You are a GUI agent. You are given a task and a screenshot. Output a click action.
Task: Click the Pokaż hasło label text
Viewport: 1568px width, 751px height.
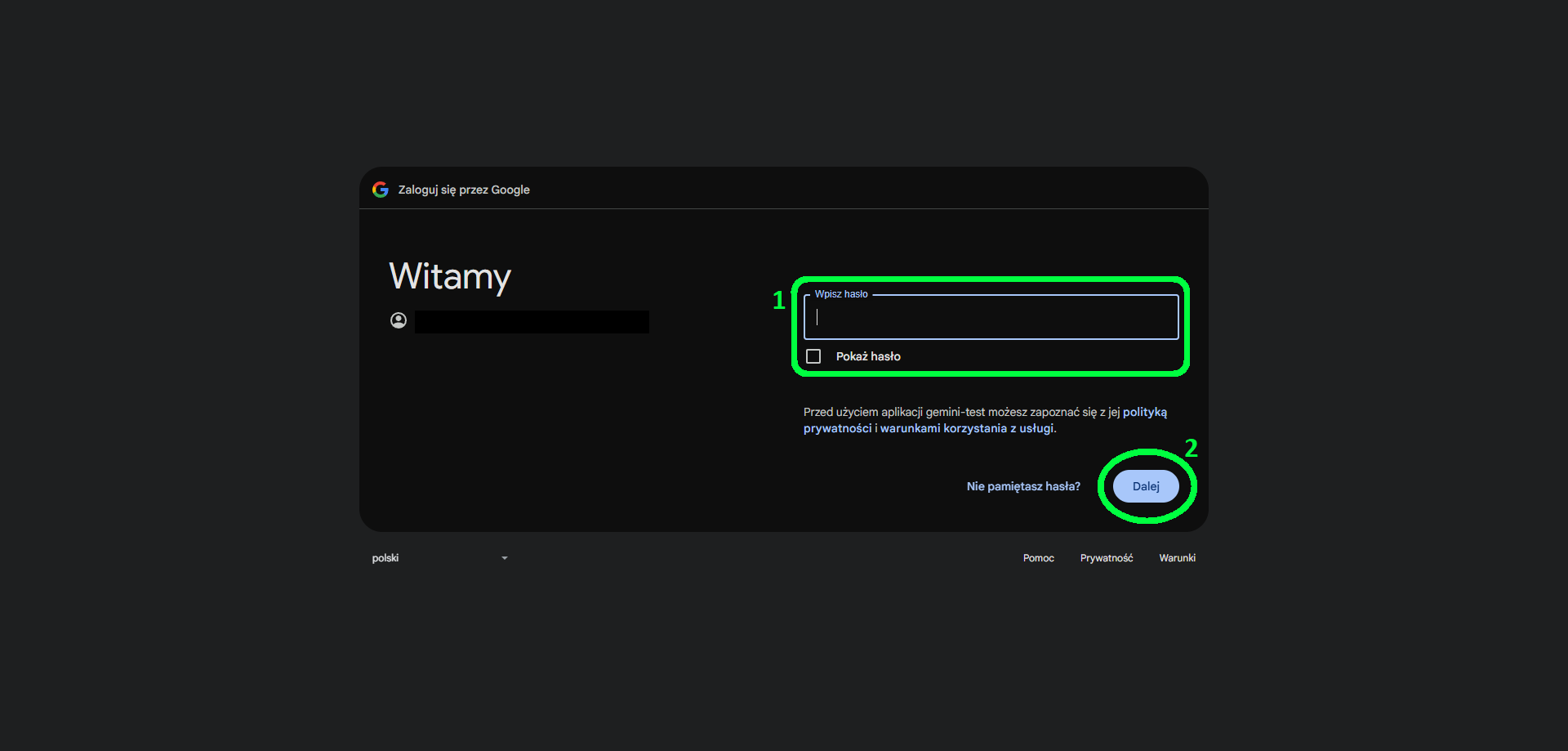click(868, 356)
